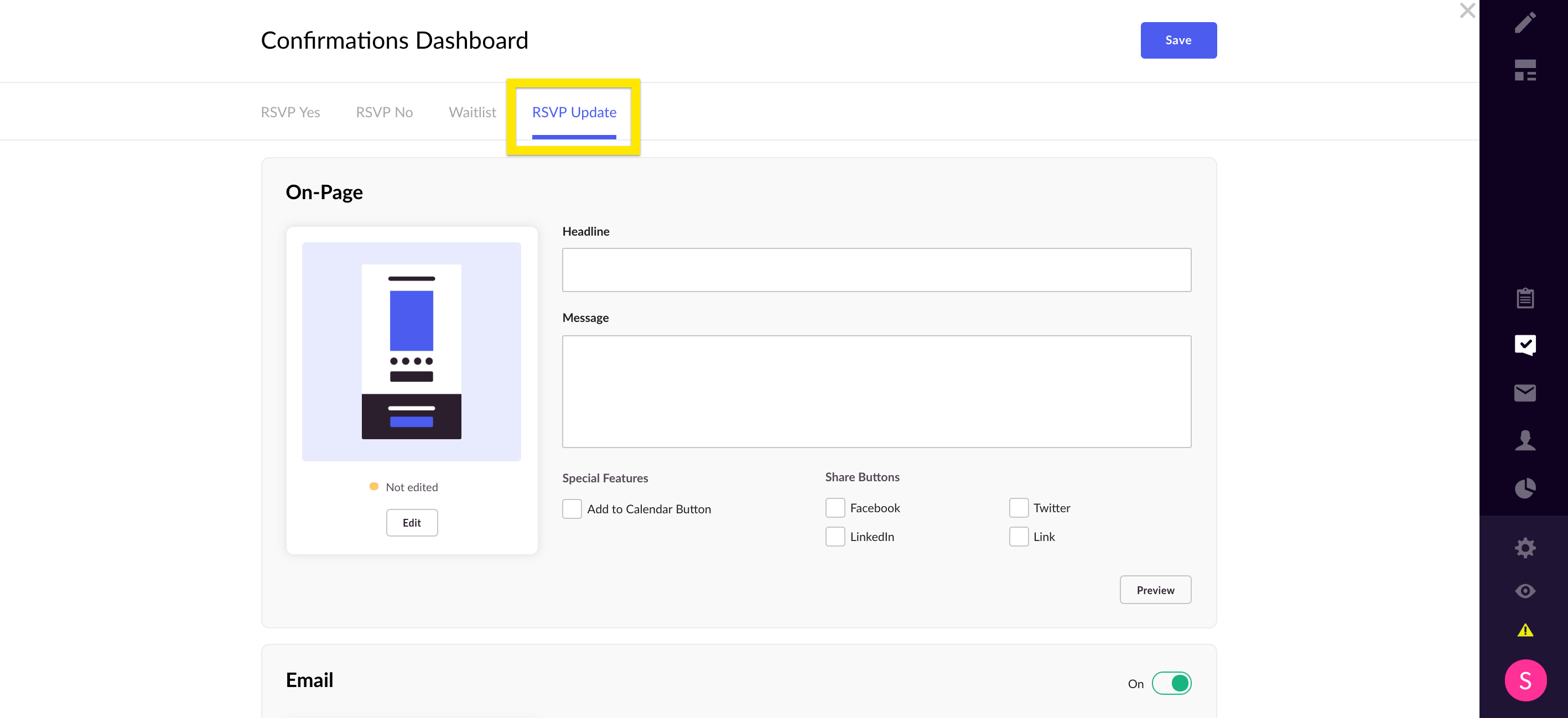Image resolution: width=1568 pixels, height=718 pixels.
Task: Enable the Link share button checkbox
Action: (x=1019, y=536)
